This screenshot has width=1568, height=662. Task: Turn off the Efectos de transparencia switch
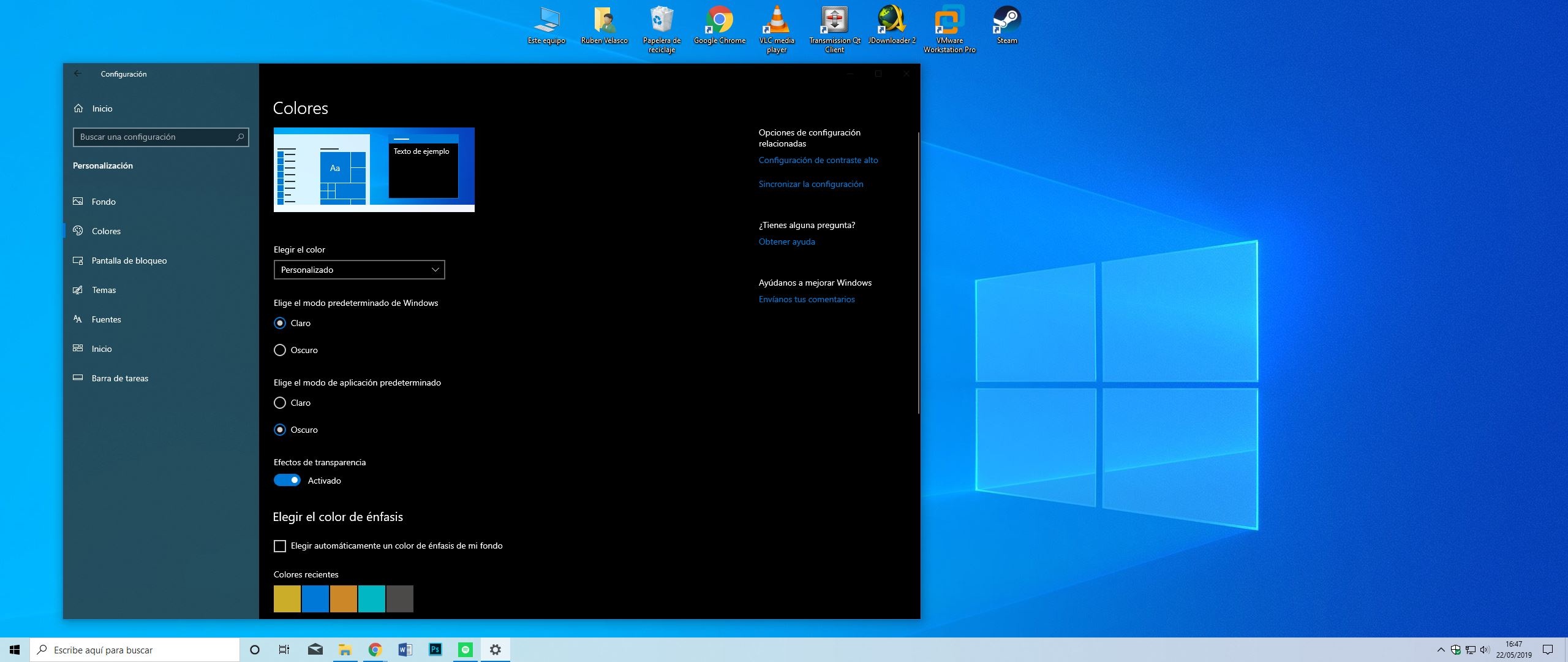click(x=287, y=481)
